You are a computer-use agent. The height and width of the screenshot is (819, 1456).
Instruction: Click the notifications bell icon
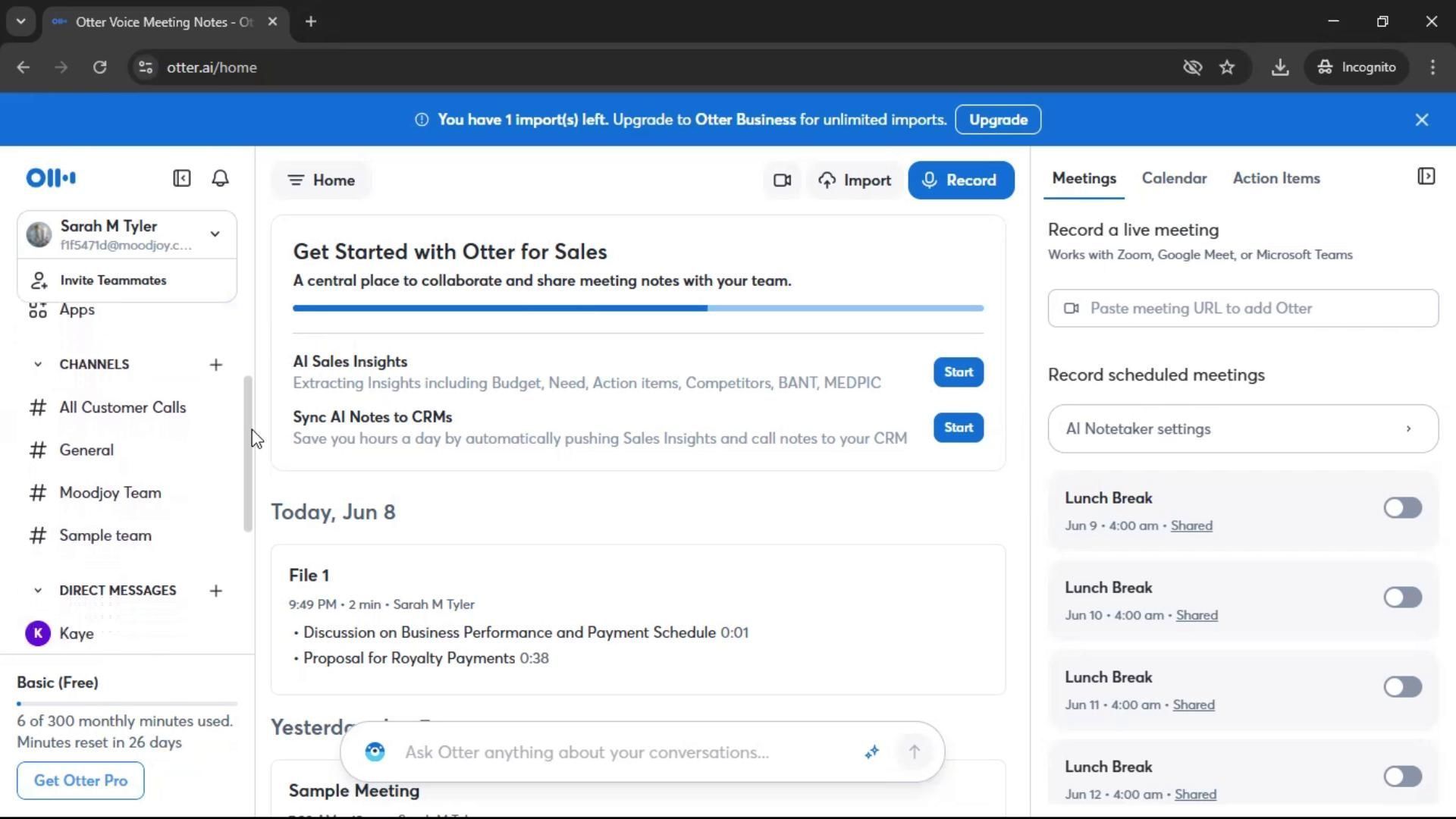[220, 178]
